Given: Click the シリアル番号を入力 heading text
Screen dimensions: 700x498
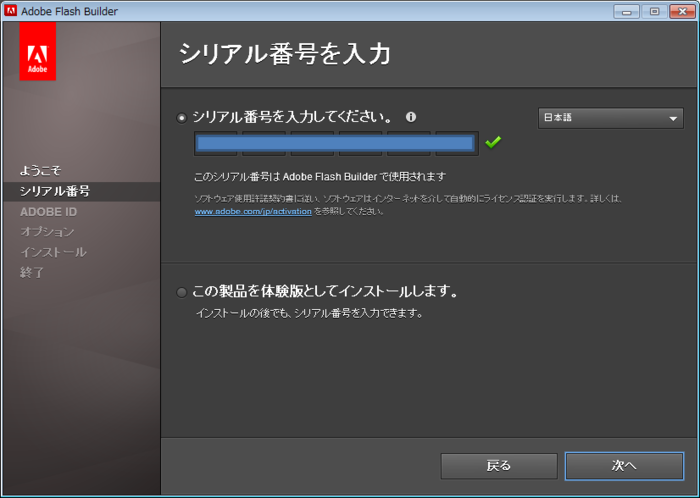Looking at the screenshot, I should [285, 54].
